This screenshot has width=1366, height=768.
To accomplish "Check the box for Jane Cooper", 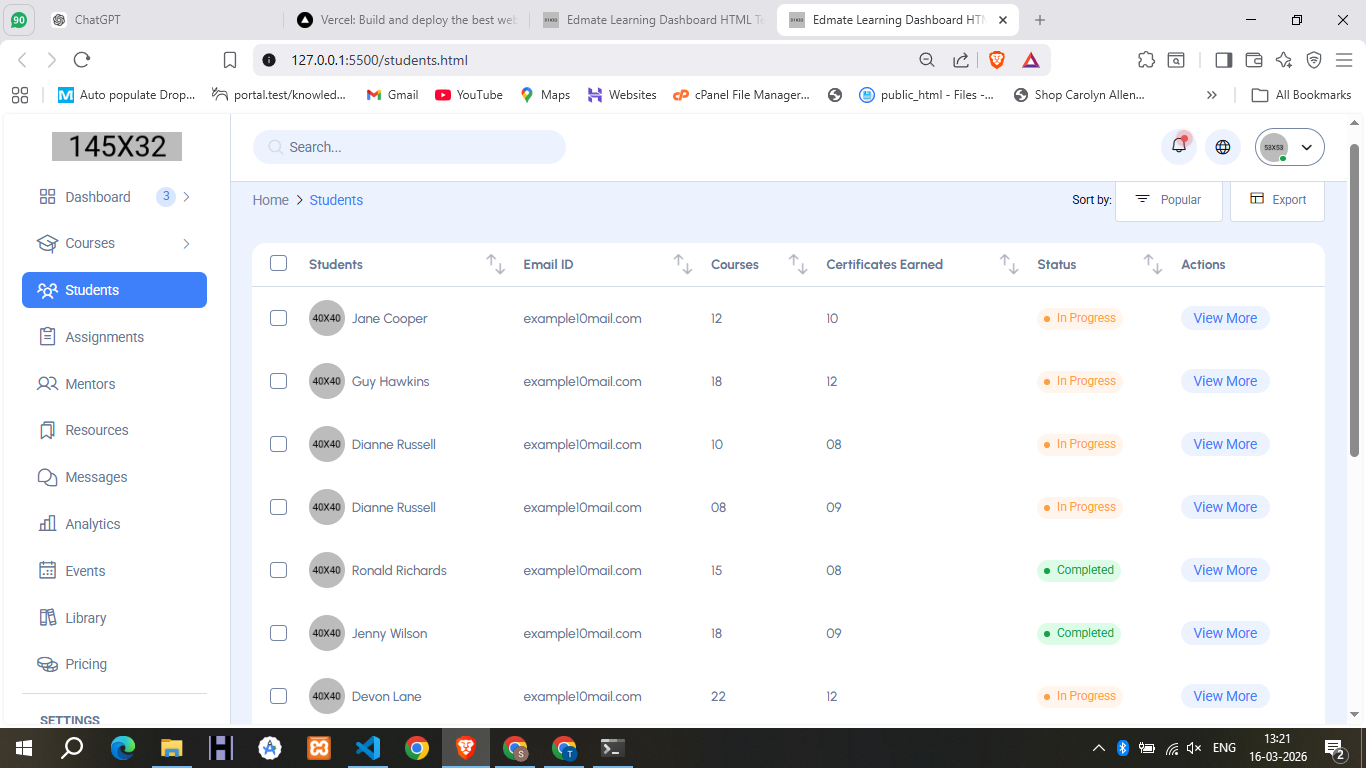I will click(x=278, y=318).
